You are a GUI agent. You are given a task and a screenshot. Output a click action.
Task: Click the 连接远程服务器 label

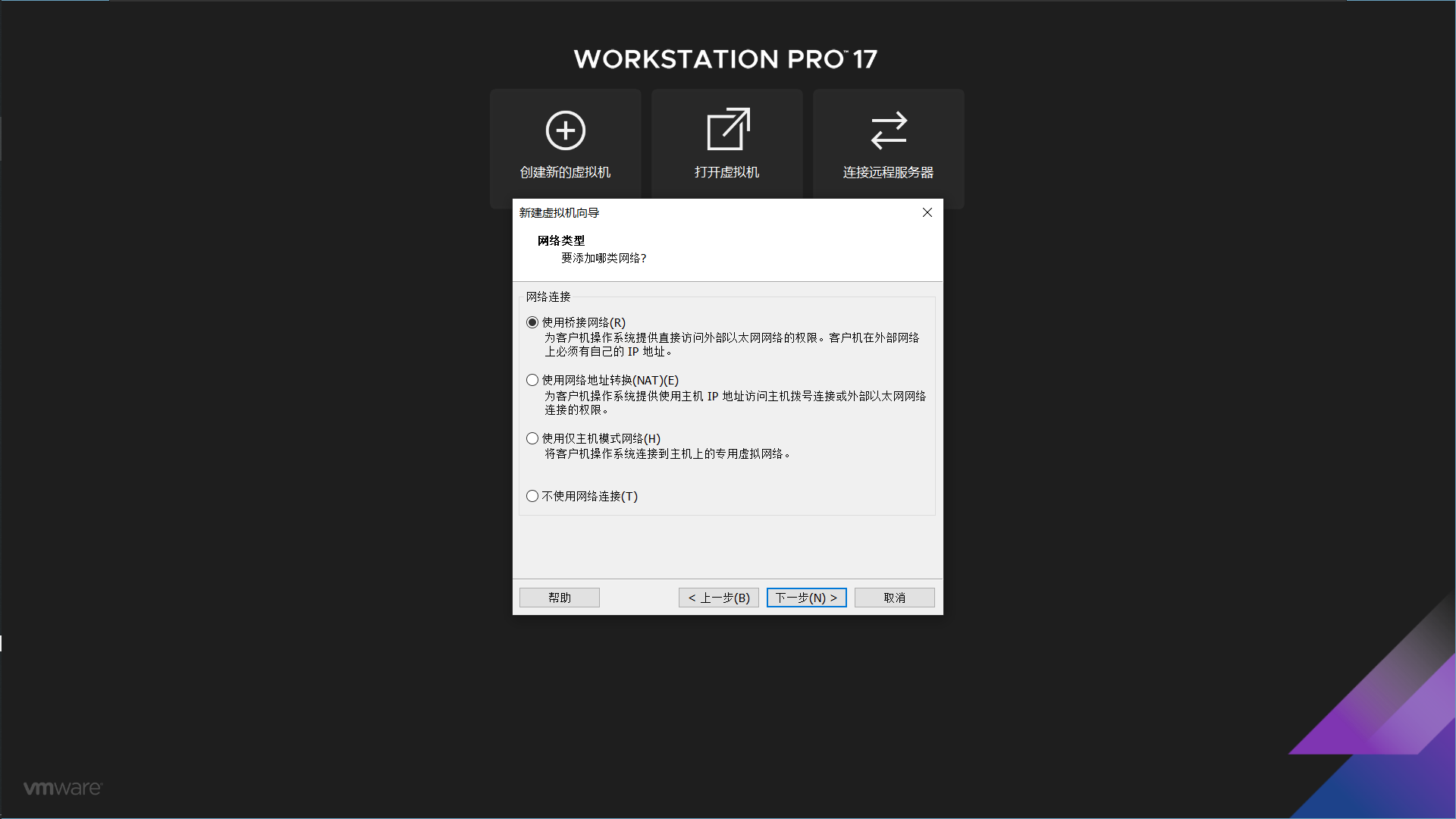pos(888,172)
